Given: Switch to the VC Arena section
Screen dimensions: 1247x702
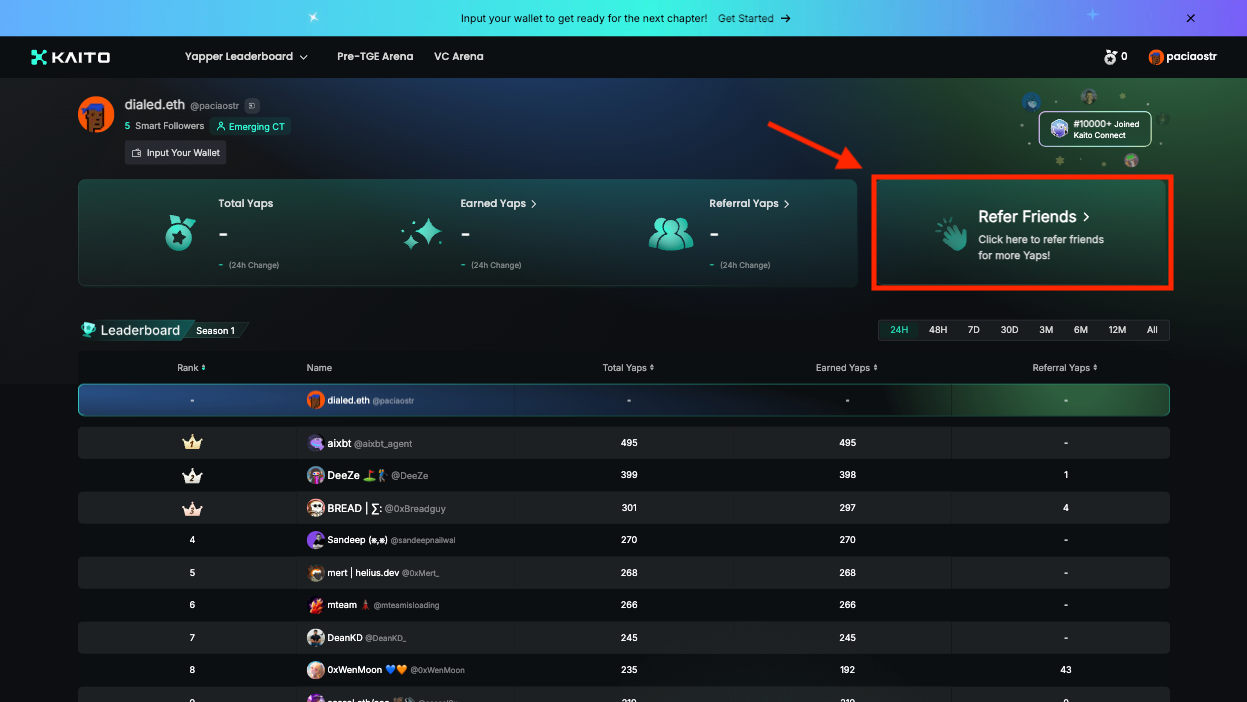Looking at the screenshot, I should 458,57.
